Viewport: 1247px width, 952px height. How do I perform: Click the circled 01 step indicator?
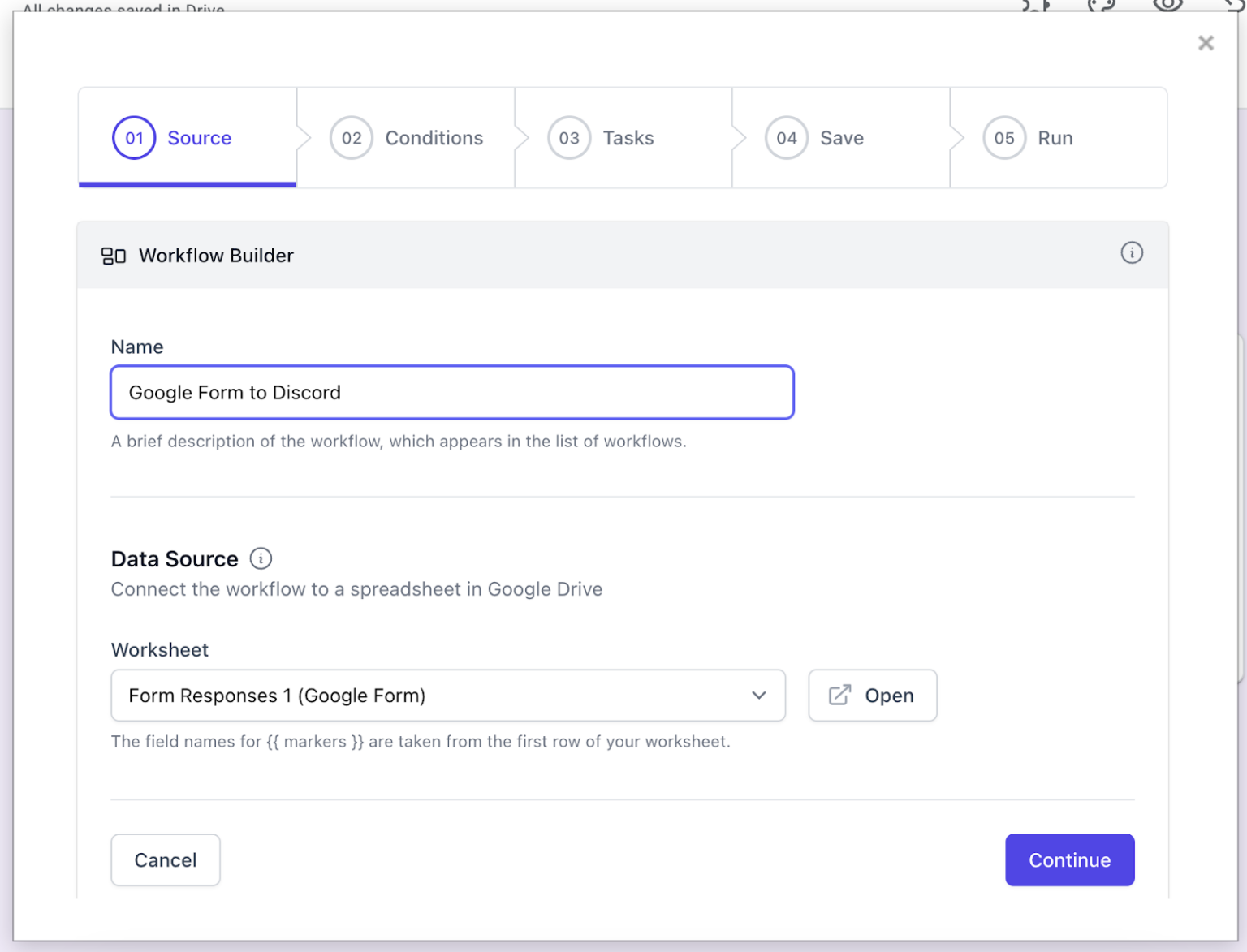[x=133, y=138]
